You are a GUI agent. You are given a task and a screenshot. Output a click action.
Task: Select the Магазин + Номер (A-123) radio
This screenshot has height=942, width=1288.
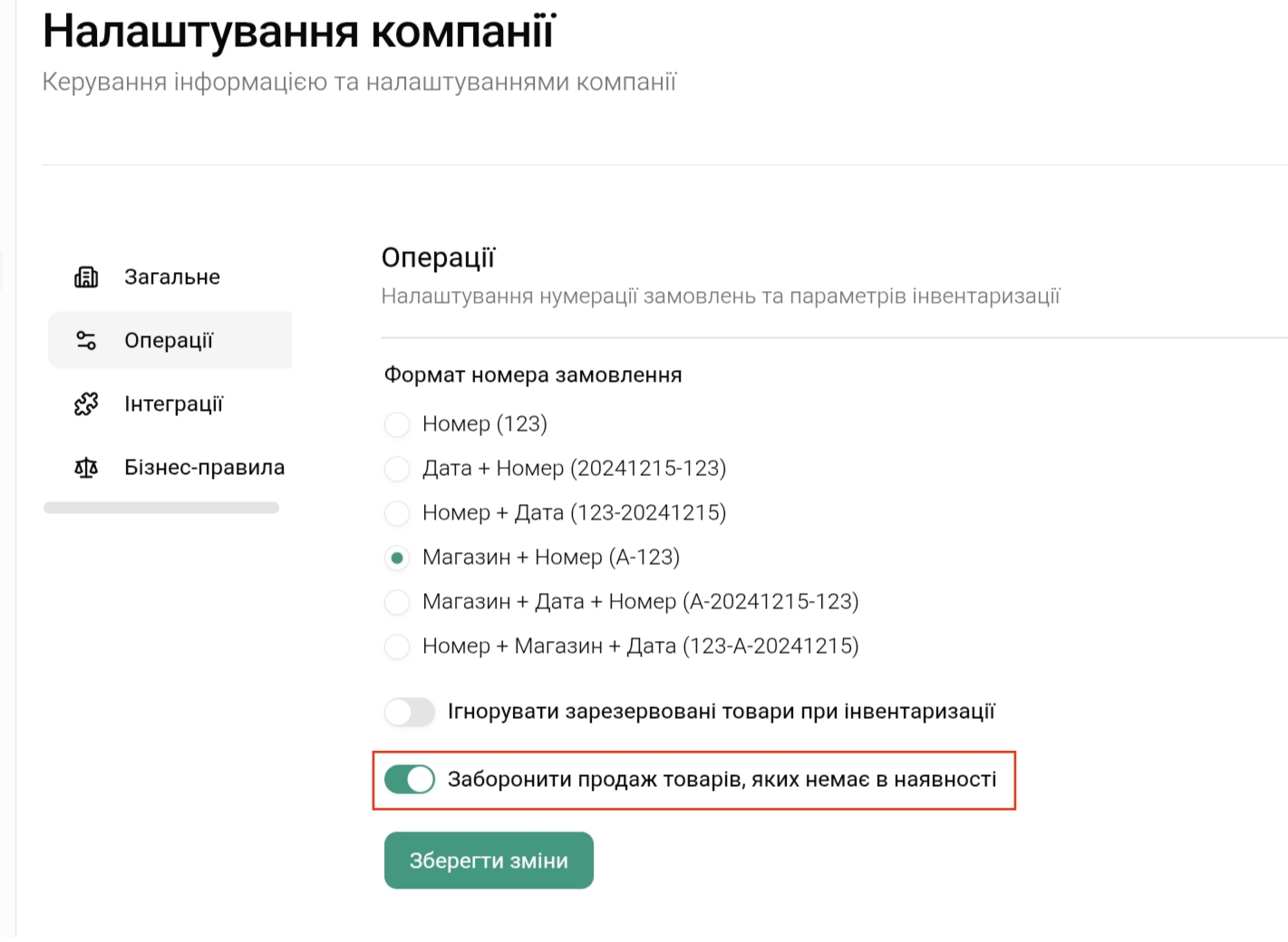point(397,558)
